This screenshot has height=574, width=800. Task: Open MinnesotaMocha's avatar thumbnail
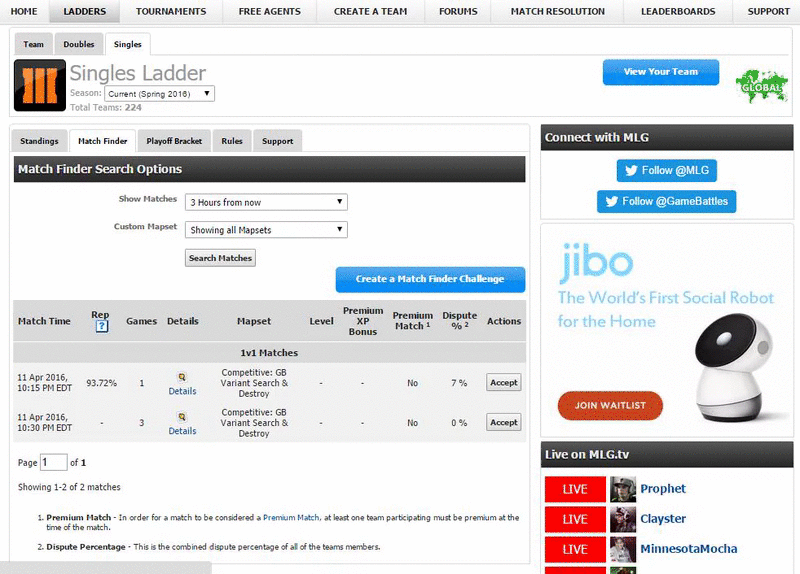[x=623, y=550]
